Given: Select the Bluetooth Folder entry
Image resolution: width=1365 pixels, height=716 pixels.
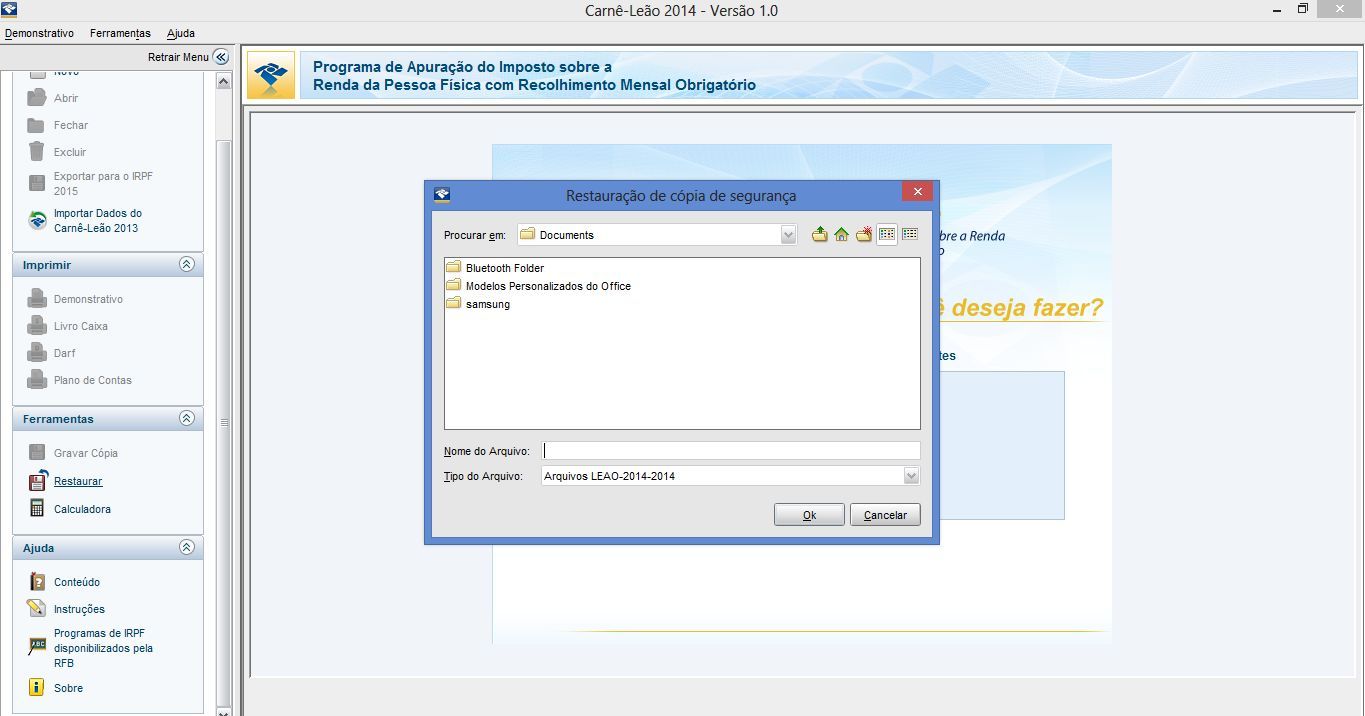Looking at the screenshot, I should pyautogui.click(x=495, y=268).
